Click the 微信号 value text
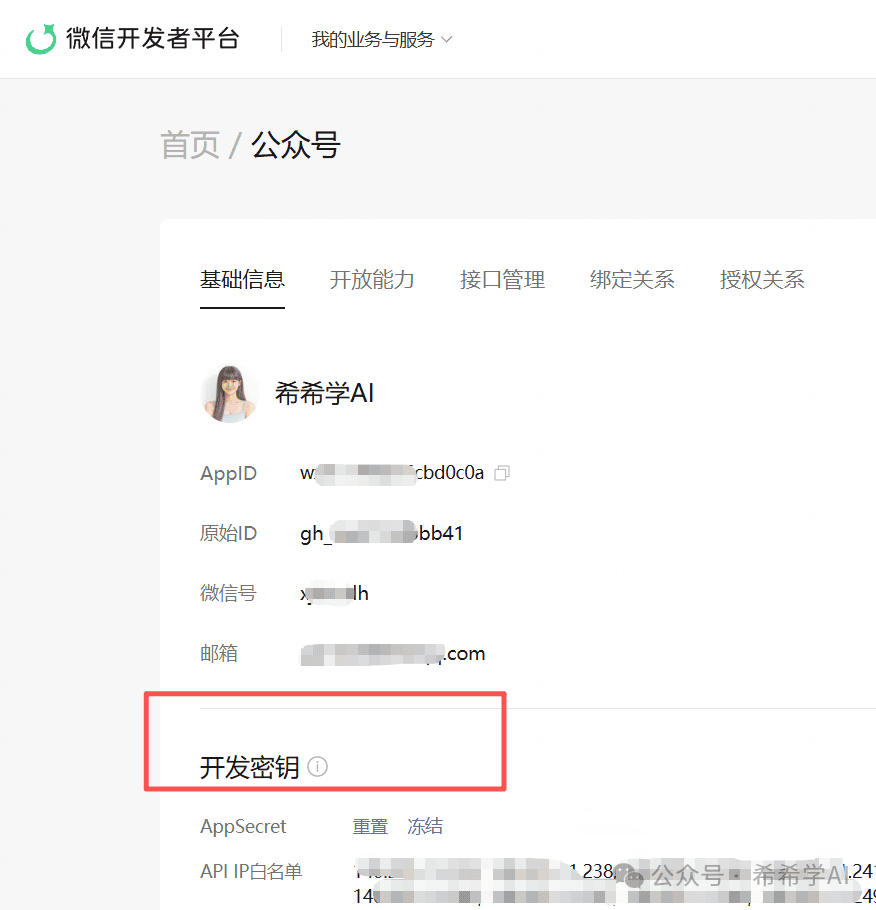 [x=334, y=593]
